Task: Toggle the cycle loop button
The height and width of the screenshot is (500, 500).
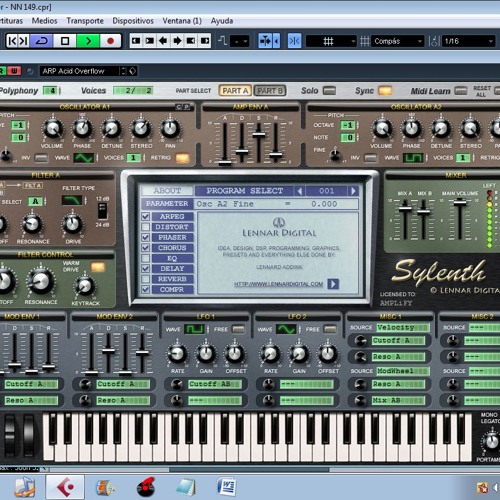Action: 41,41
